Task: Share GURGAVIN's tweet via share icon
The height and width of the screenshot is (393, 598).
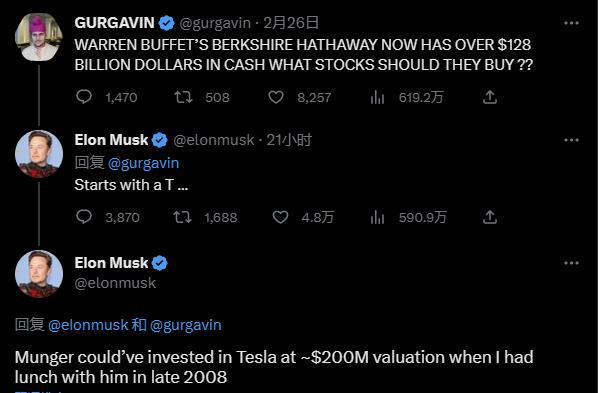Action: click(490, 97)
